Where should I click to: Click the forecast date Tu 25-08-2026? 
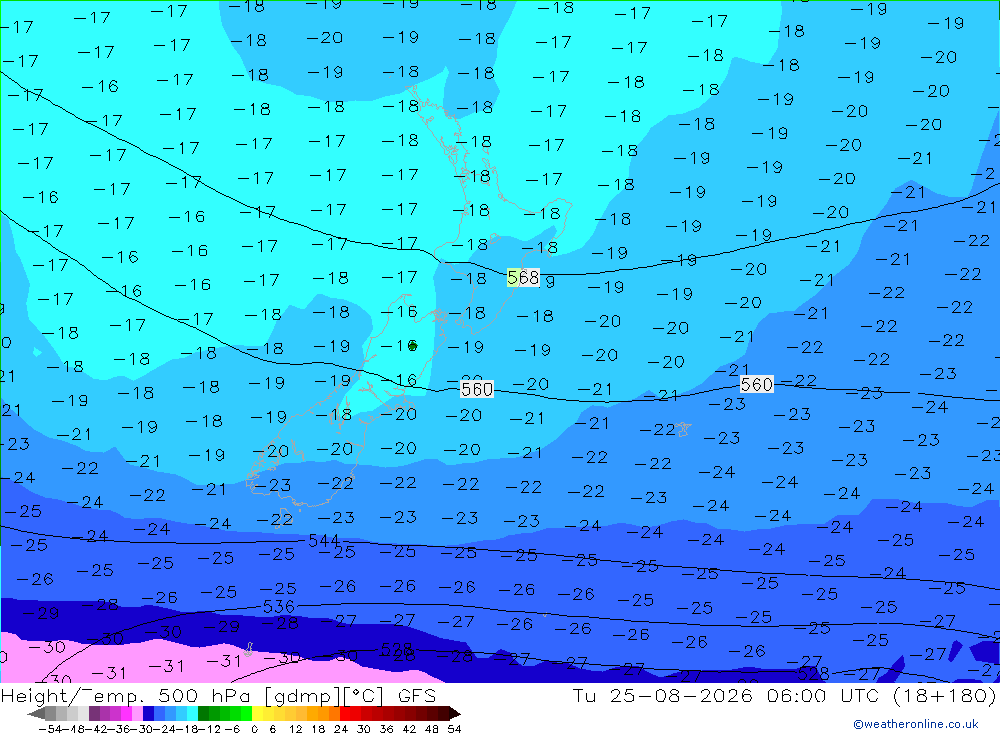tap(663, 695)
